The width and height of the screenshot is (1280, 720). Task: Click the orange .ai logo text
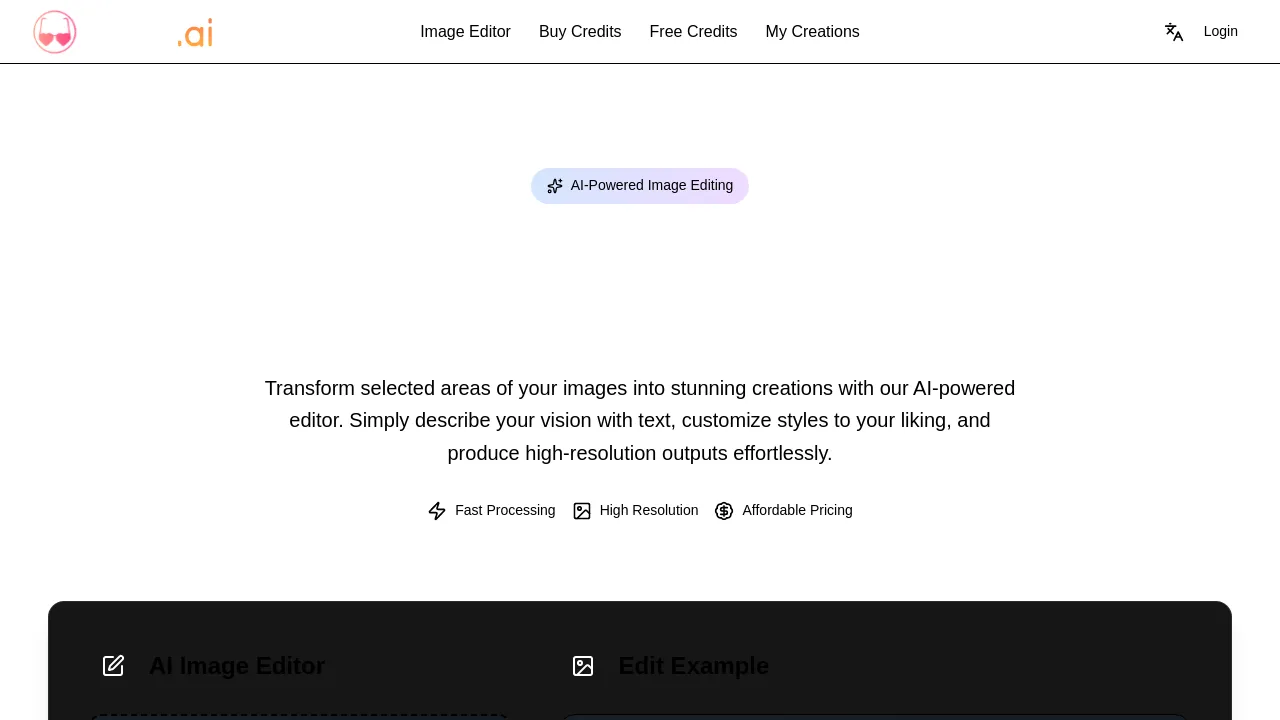click(195, 32)
